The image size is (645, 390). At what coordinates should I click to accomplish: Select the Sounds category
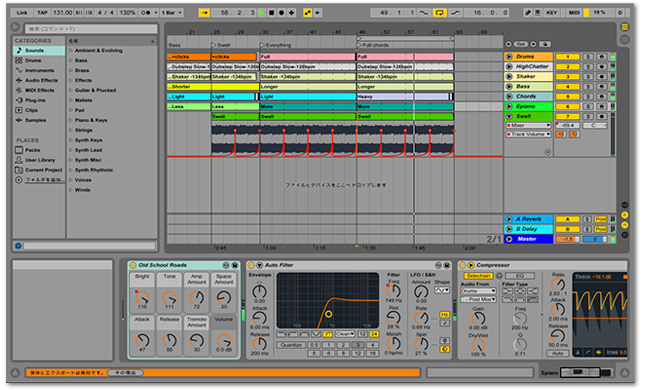[x=39, y=50]
